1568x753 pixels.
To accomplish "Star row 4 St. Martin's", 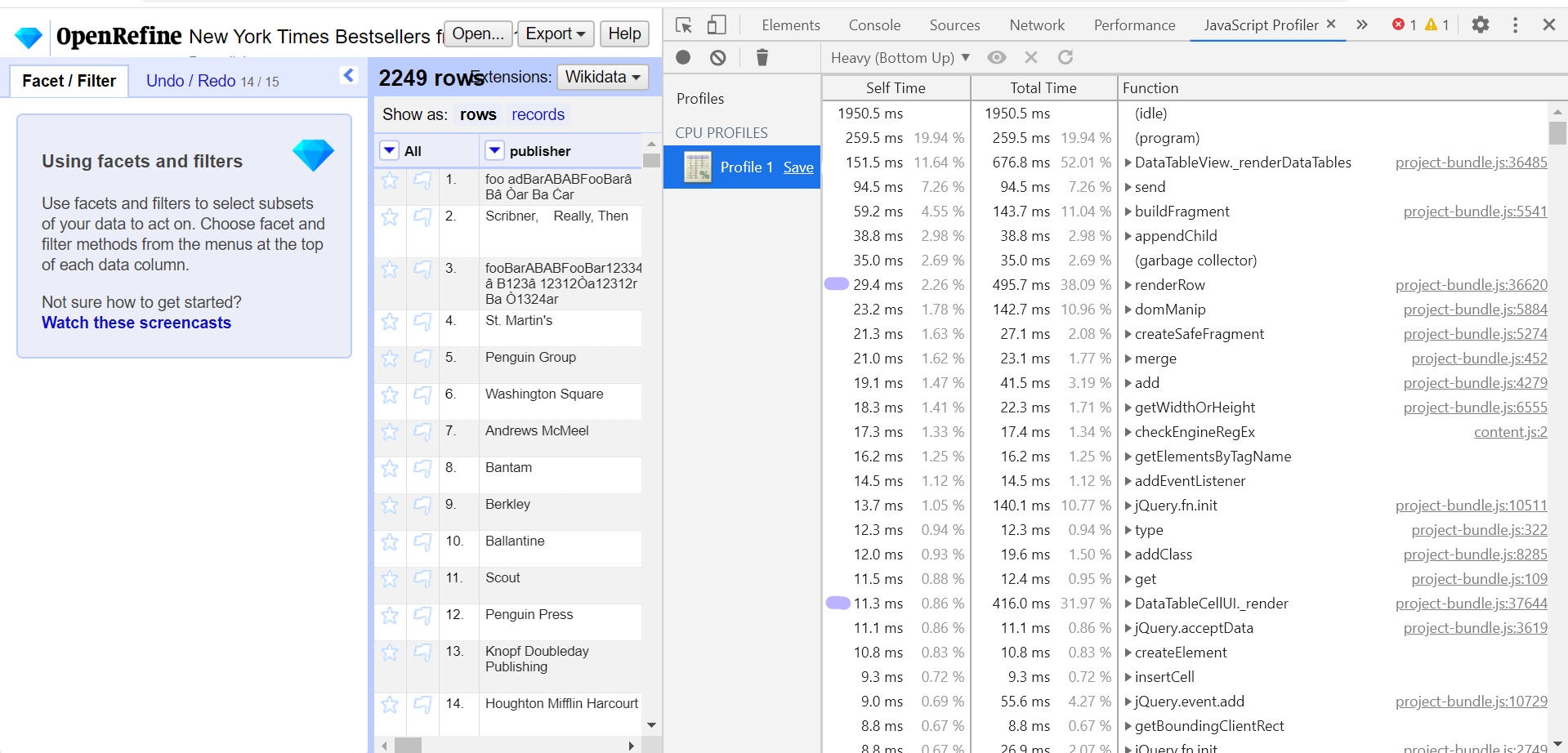I will [x=390, y=321].
